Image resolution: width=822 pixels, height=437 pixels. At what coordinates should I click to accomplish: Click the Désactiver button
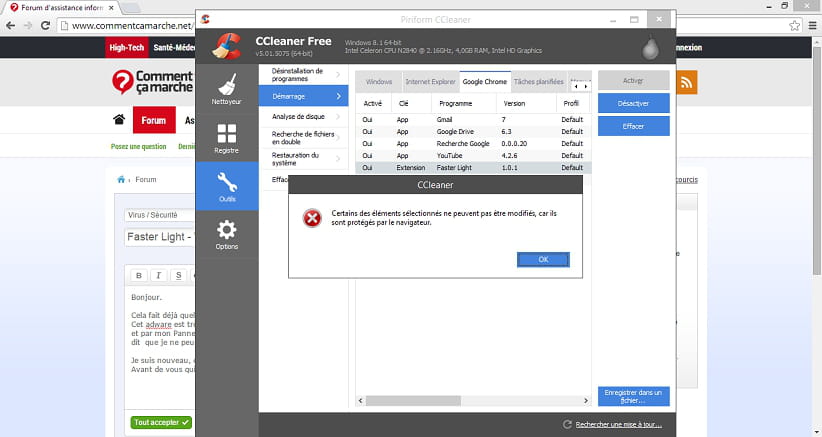point(633,103)
